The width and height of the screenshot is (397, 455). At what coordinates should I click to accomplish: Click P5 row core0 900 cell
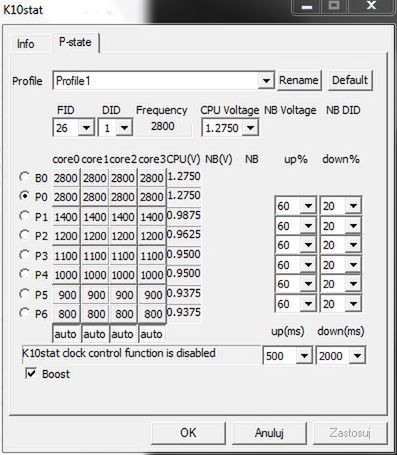tap(66, 295)
